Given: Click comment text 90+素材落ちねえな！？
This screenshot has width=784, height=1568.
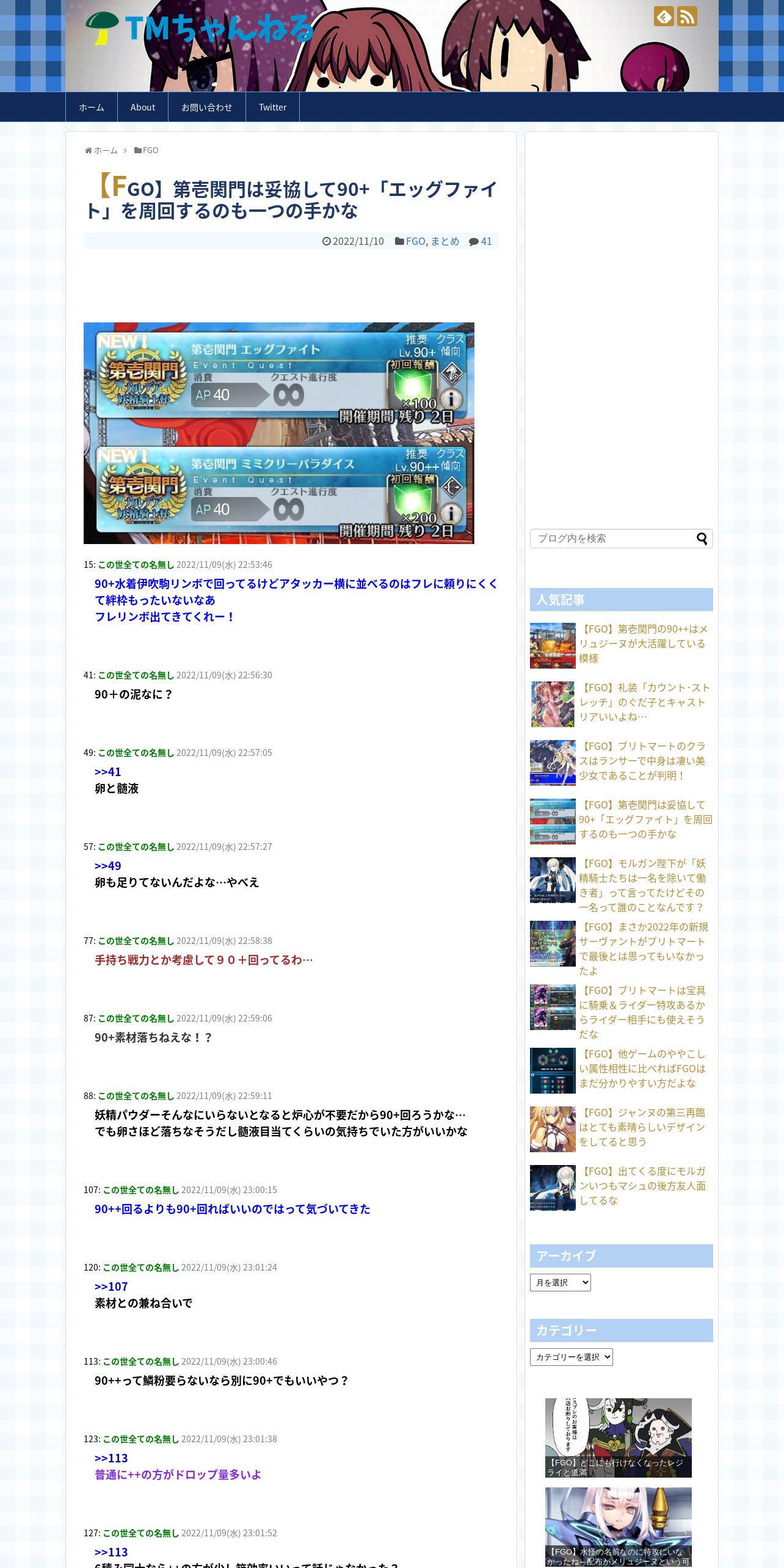Looking at the screenshot, I should 154,1037.
